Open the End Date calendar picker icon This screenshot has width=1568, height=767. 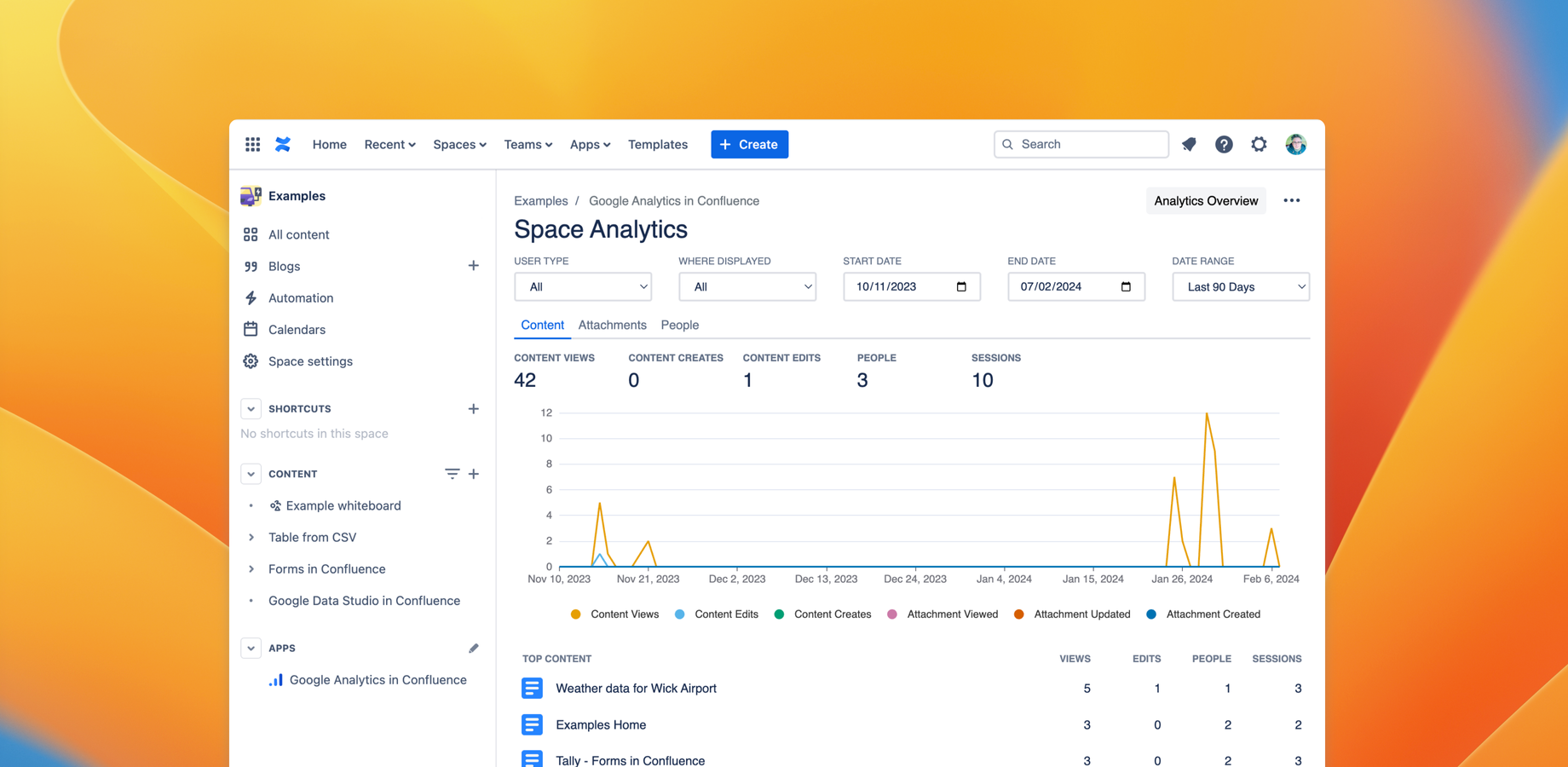(x=1126, y=286)
